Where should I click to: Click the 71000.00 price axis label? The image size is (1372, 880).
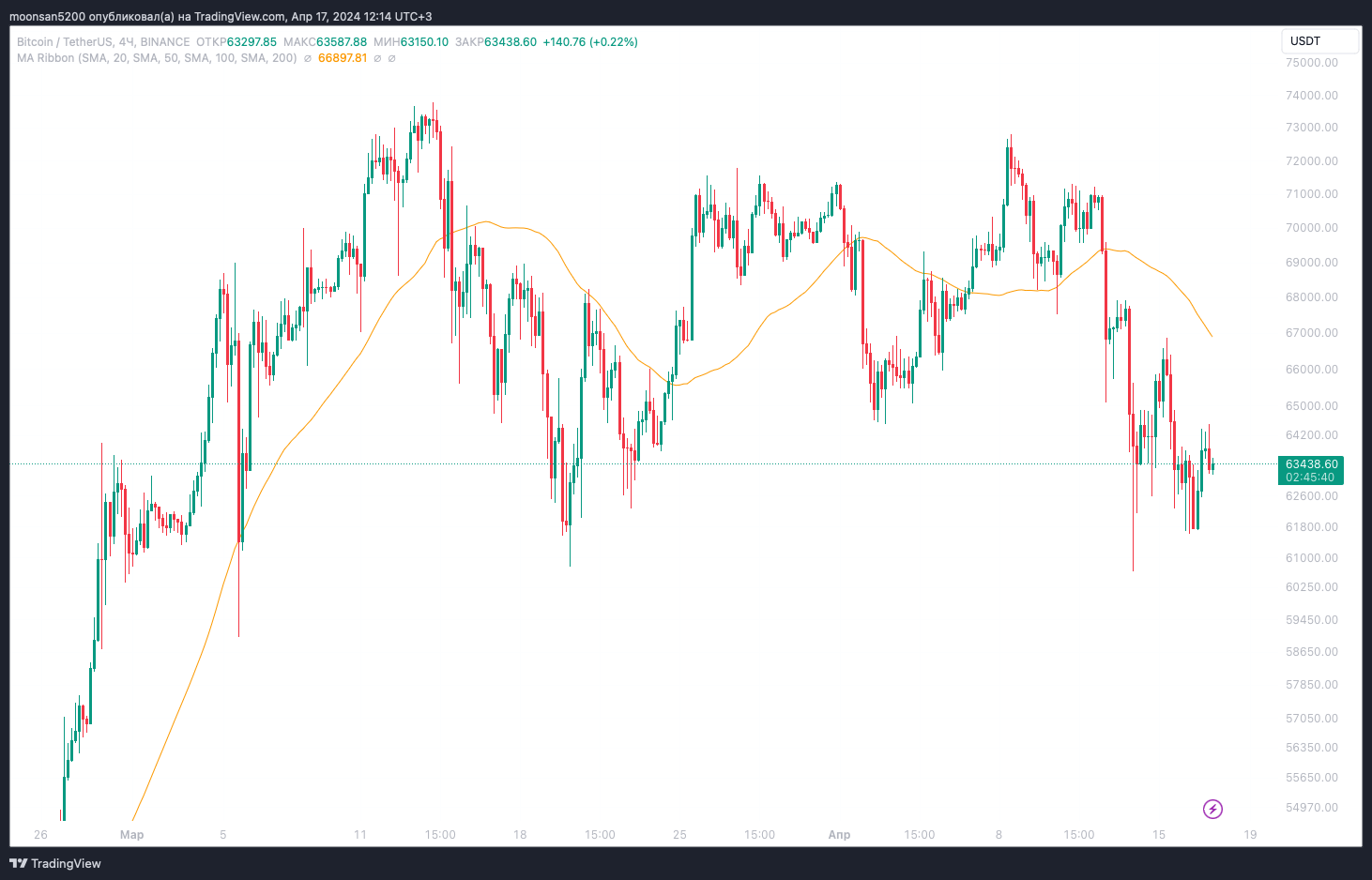coord(1312,194)
